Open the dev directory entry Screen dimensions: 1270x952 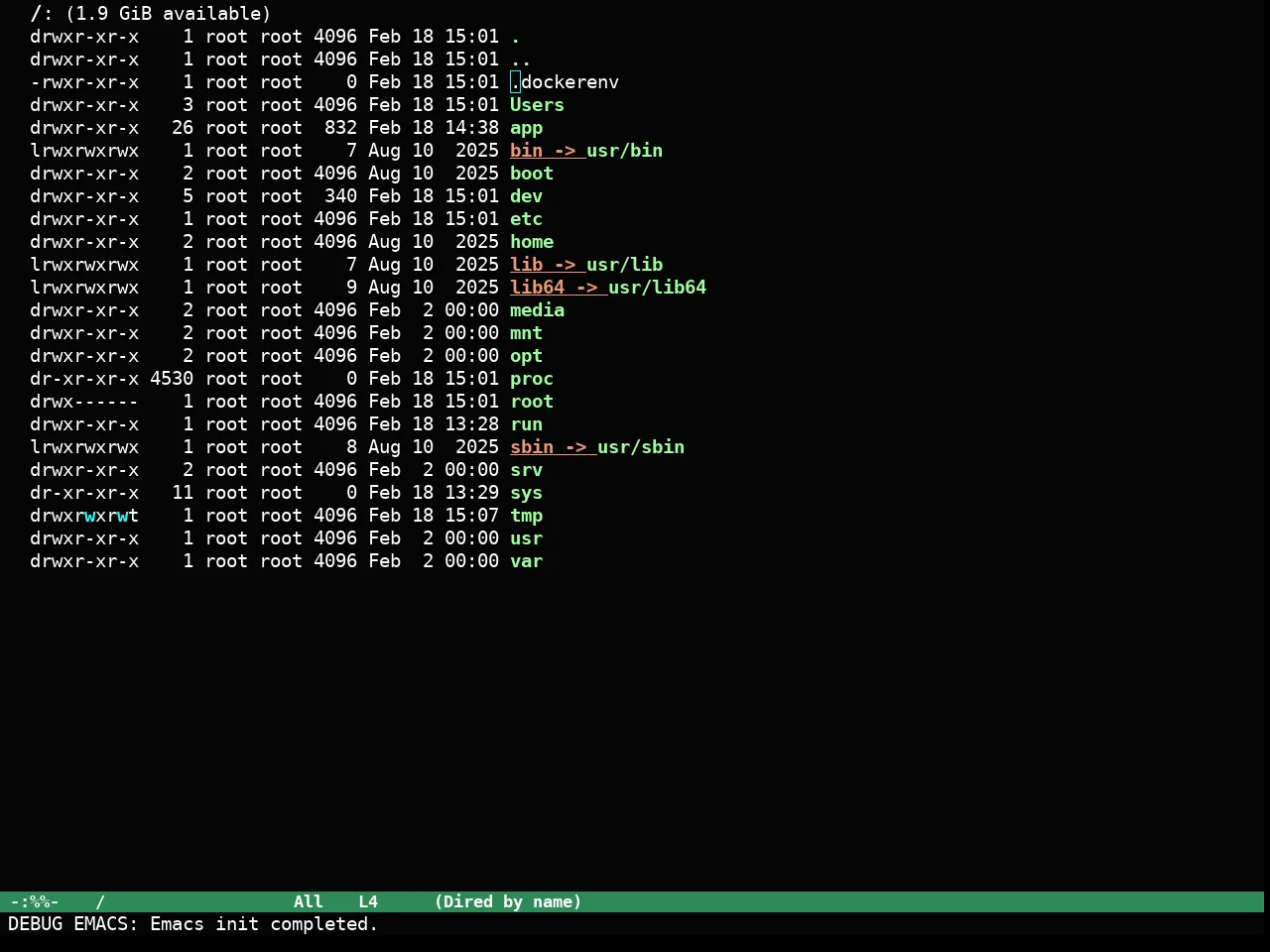(x=526, y=196)
